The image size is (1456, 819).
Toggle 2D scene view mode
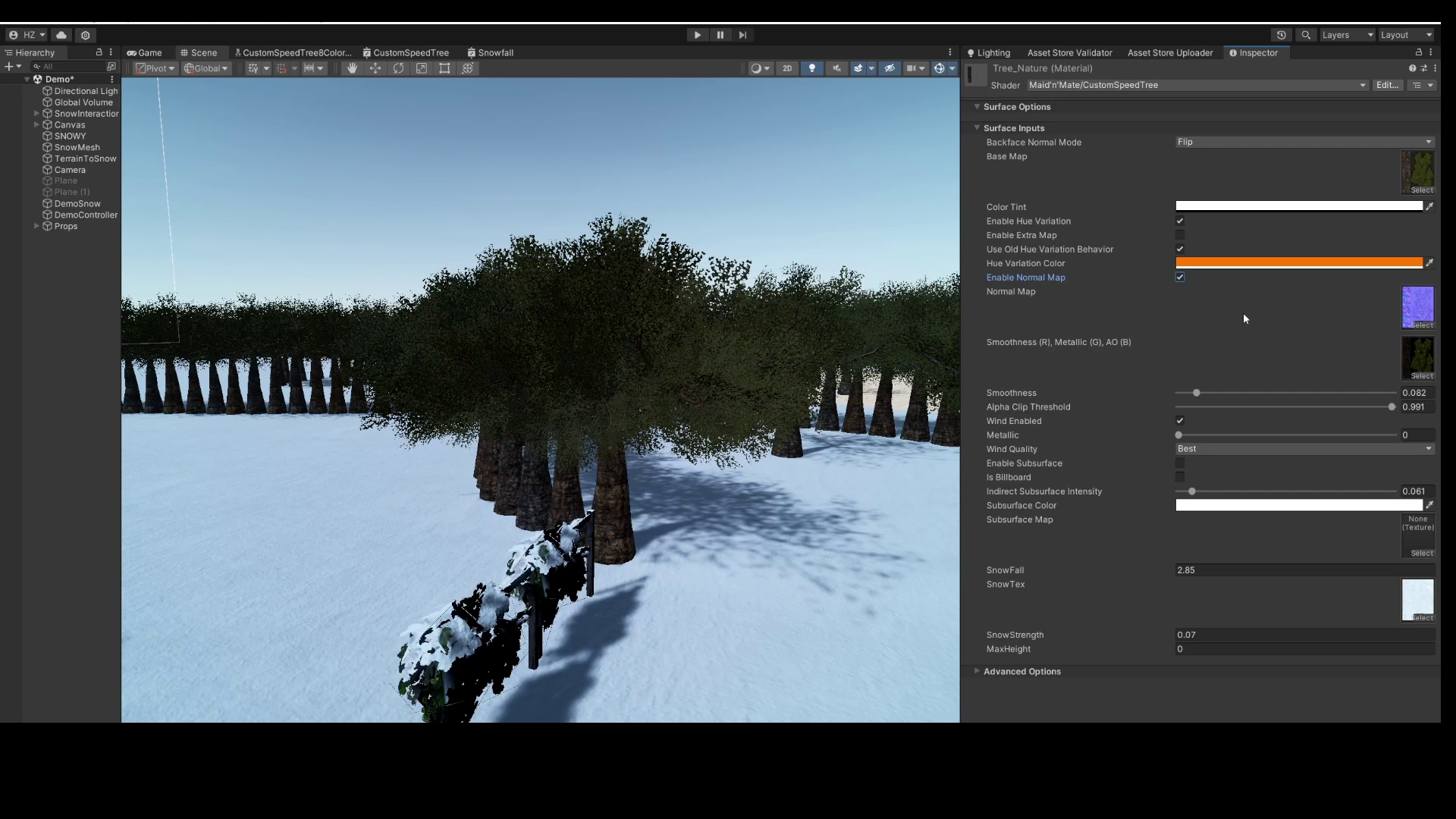(x=787, y=68)
